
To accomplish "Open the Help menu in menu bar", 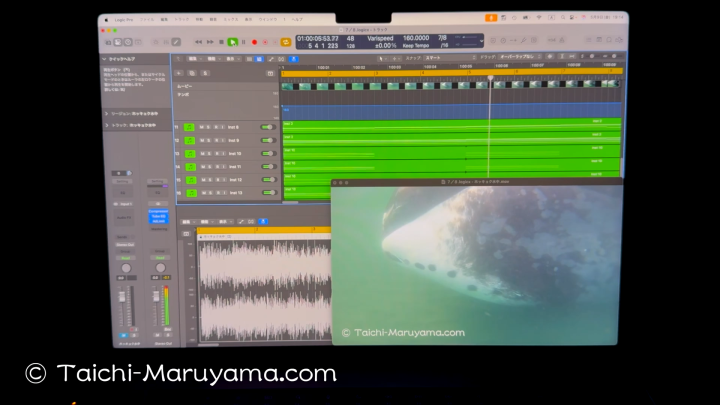I will (297, 19).
